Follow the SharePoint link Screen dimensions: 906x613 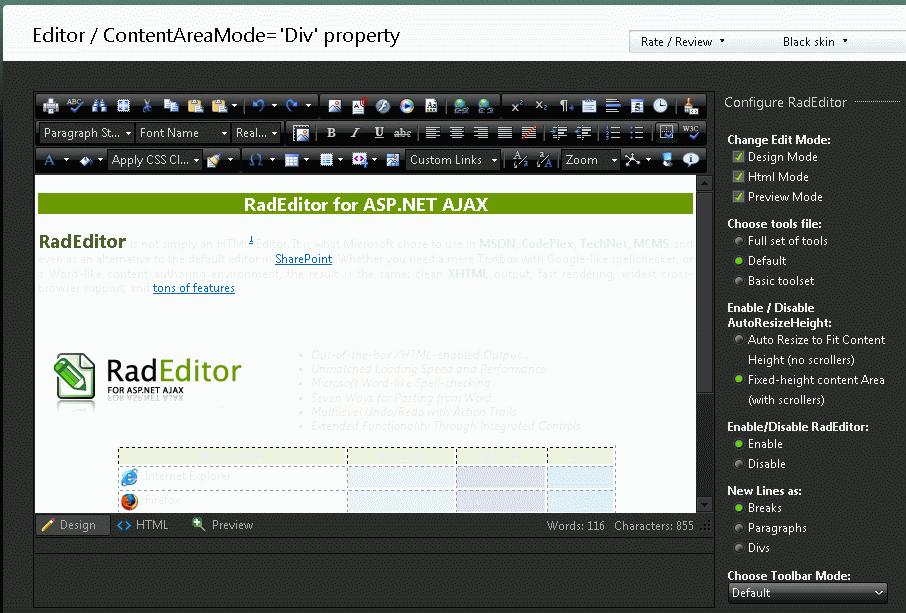[303, 259]
